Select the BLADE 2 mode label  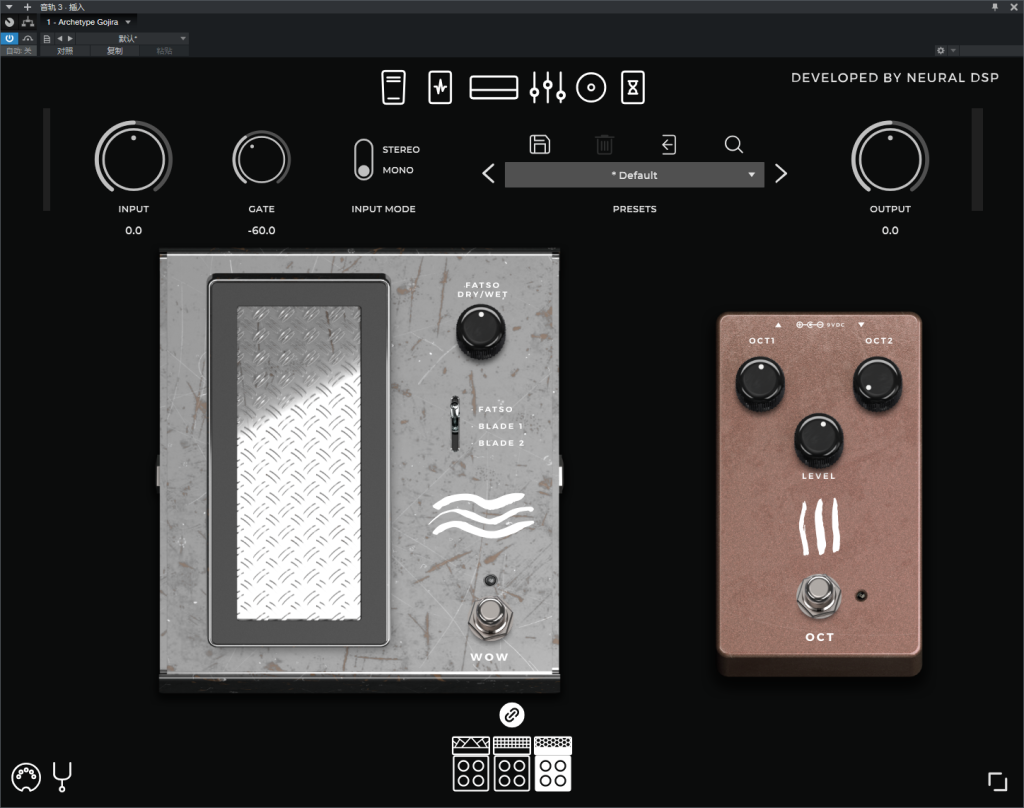pyautogui.click(x=501, y=443)
